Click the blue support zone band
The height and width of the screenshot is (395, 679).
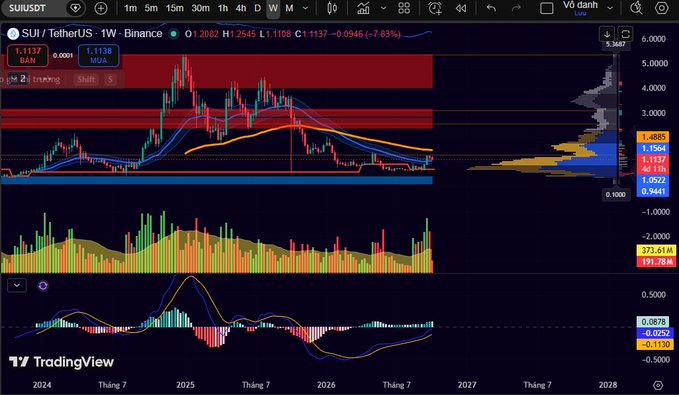click(x=217, y=179)
